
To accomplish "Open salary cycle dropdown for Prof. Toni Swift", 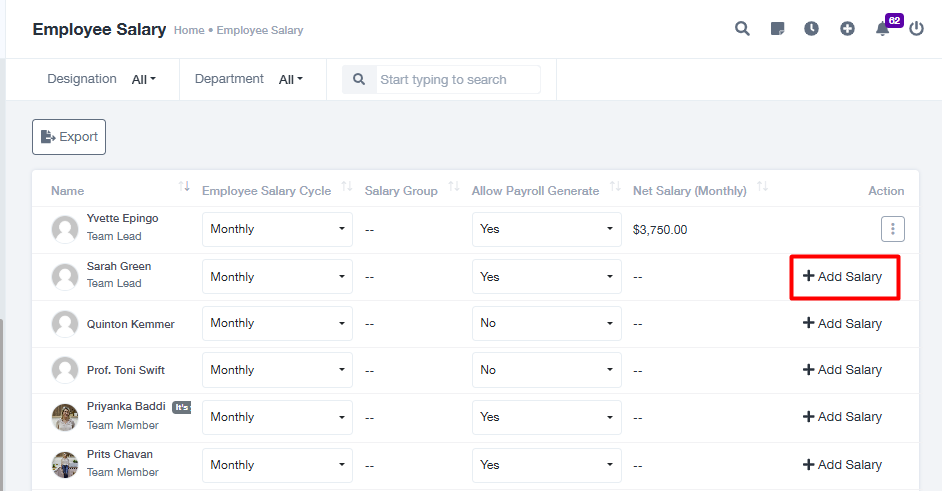I will pos(277,370).
